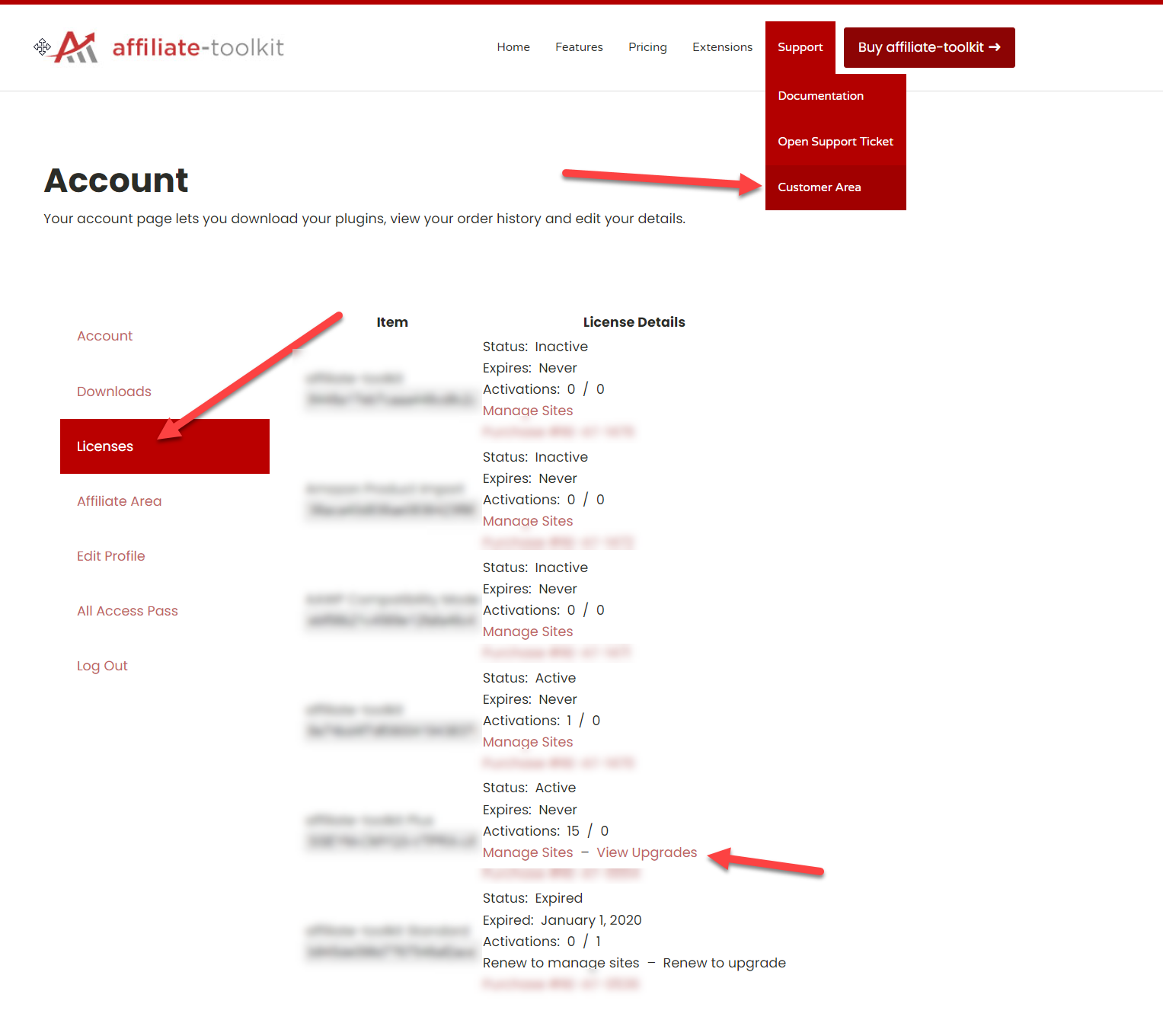Open Manage Sites for license with 1 activation

[528, 742]
